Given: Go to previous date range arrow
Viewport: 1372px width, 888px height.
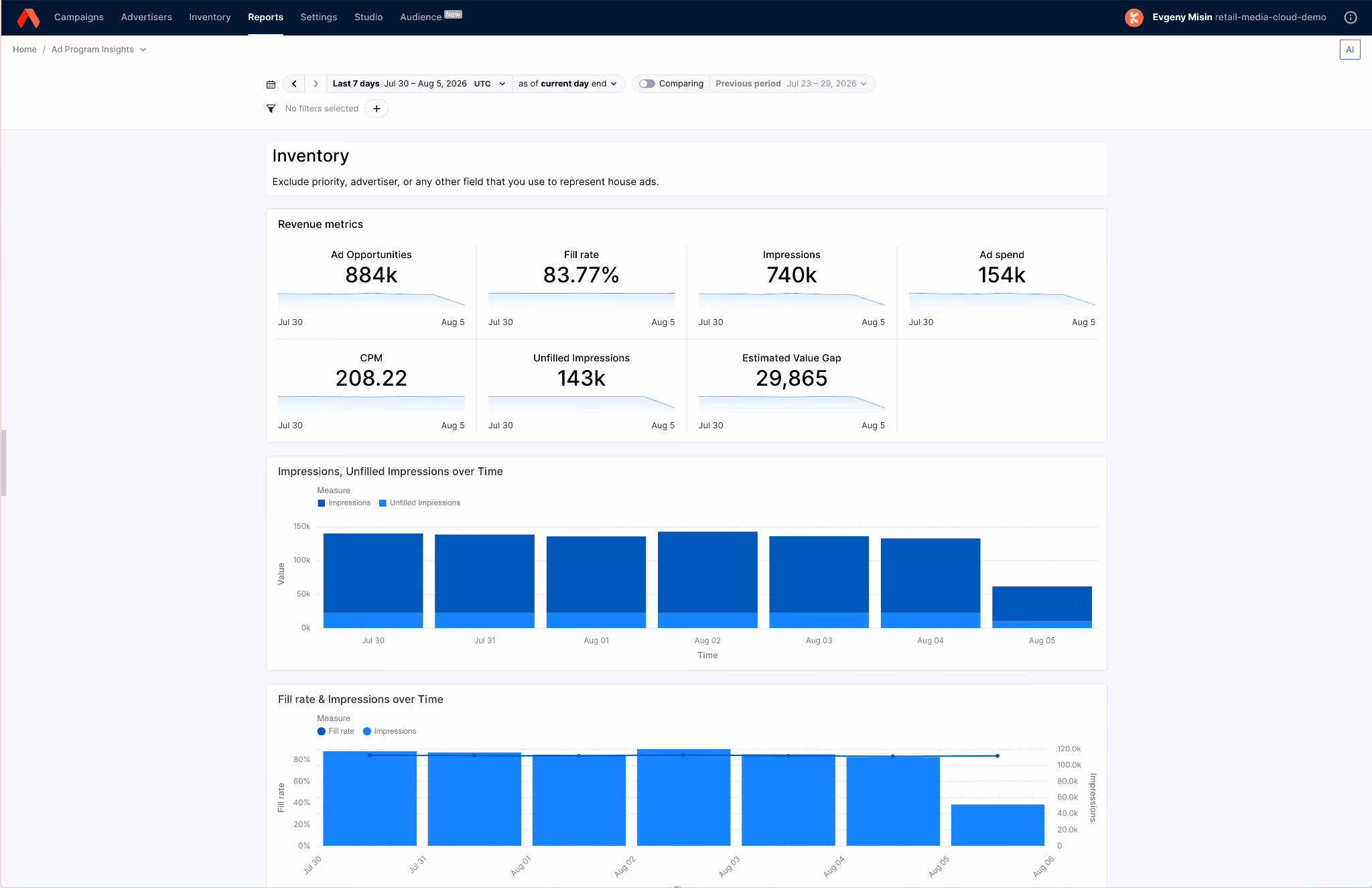Looking at the screenshot, I should click(x=294, y=84).
